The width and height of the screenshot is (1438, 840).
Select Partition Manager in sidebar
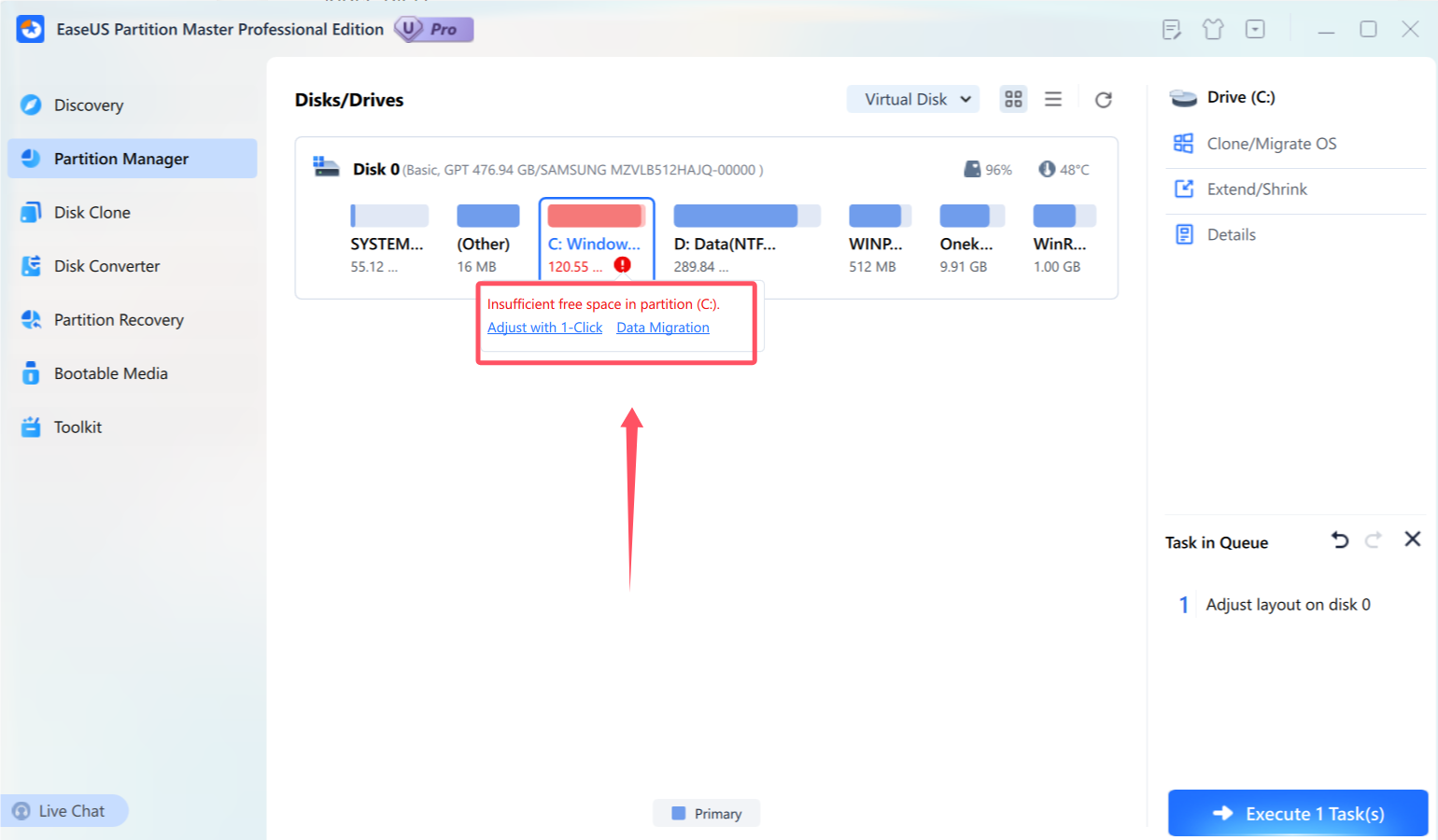[132, 159]
